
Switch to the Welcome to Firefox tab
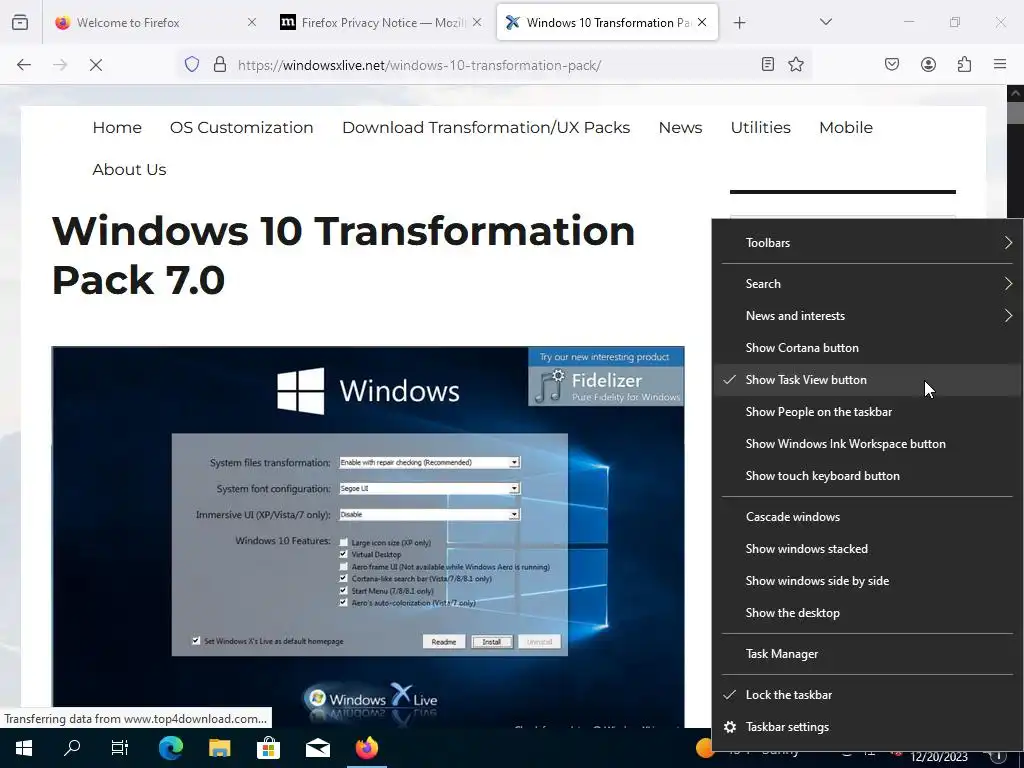pos(155,22)
